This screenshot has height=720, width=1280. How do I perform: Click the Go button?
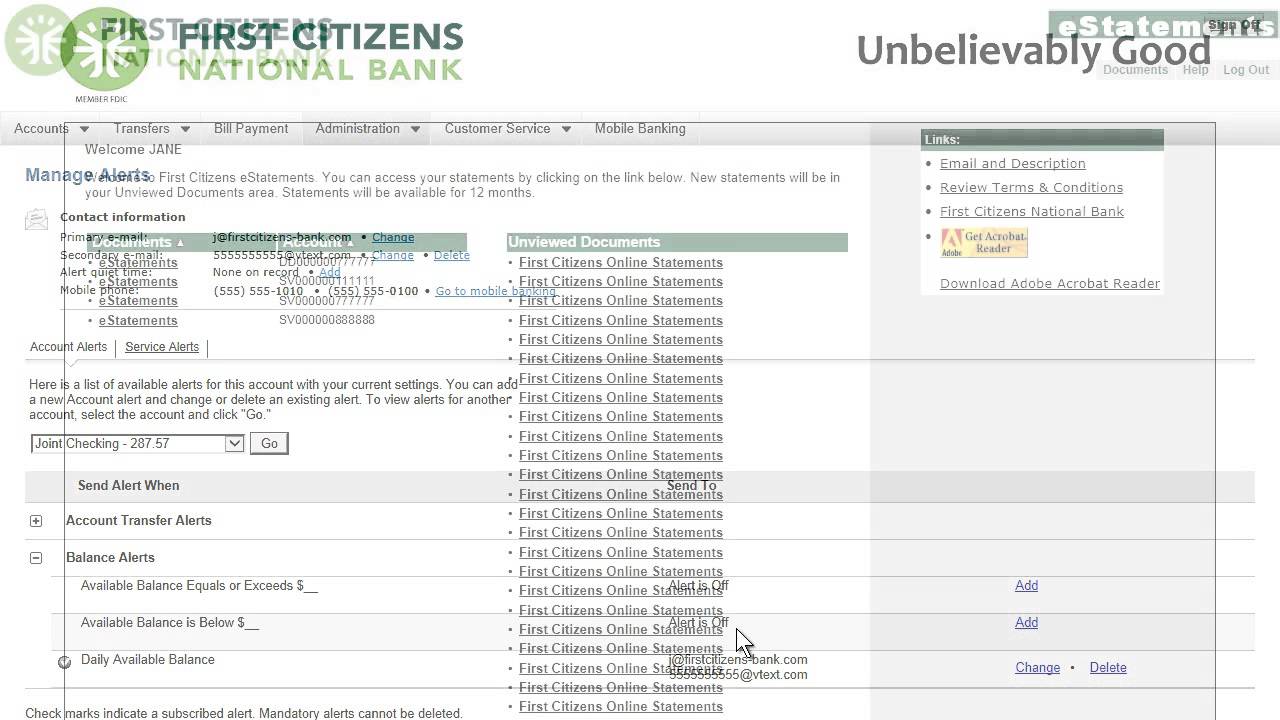coord(269,443)
